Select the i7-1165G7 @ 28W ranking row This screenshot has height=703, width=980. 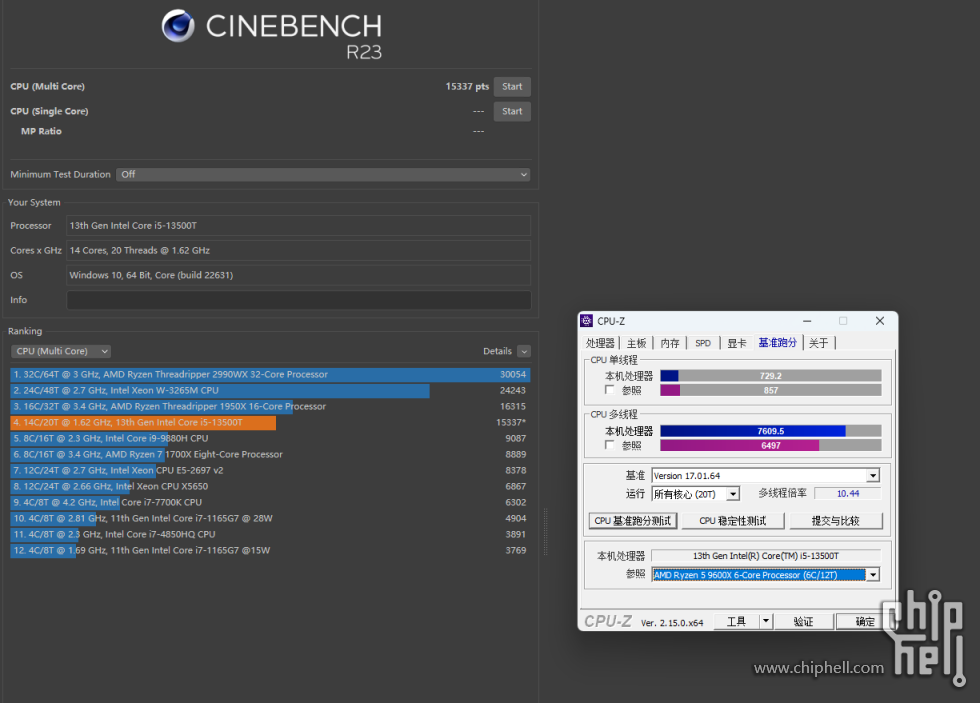point(270,519)
